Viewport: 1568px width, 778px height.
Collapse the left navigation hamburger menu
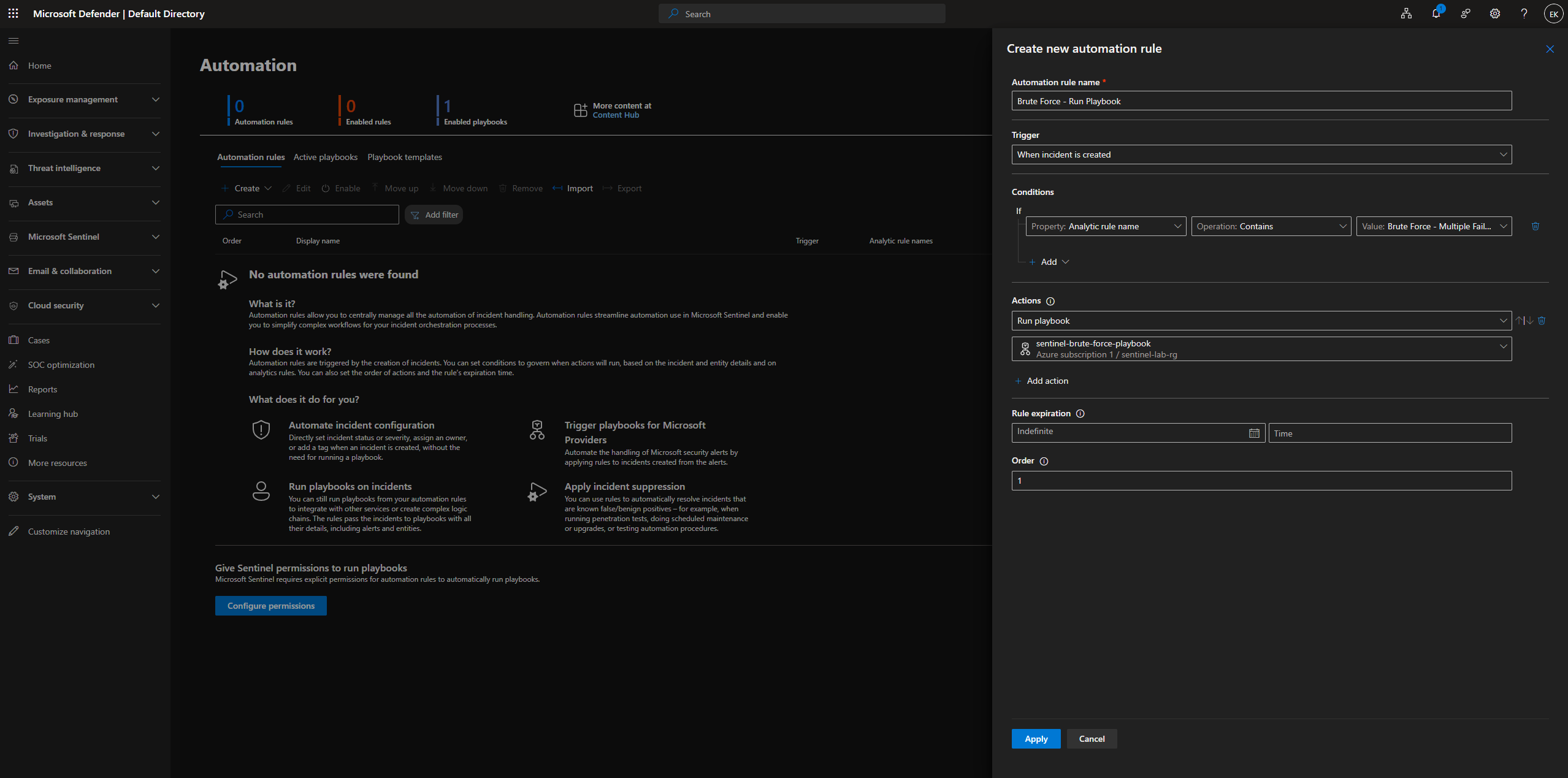pyautogui.click(x=13, y=41)
